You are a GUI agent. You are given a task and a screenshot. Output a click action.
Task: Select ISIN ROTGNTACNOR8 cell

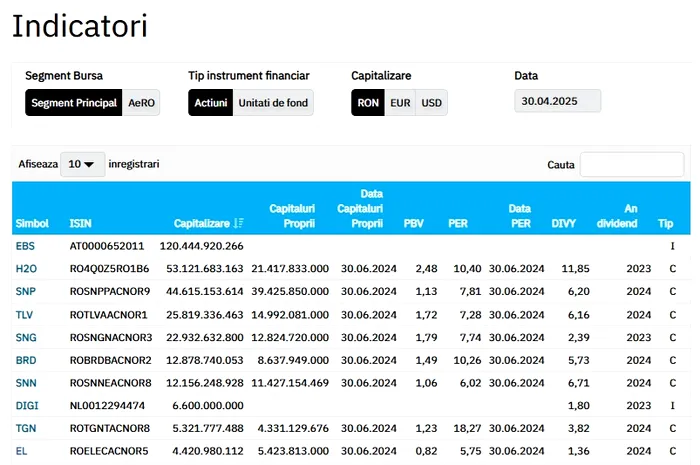(110, 428)
